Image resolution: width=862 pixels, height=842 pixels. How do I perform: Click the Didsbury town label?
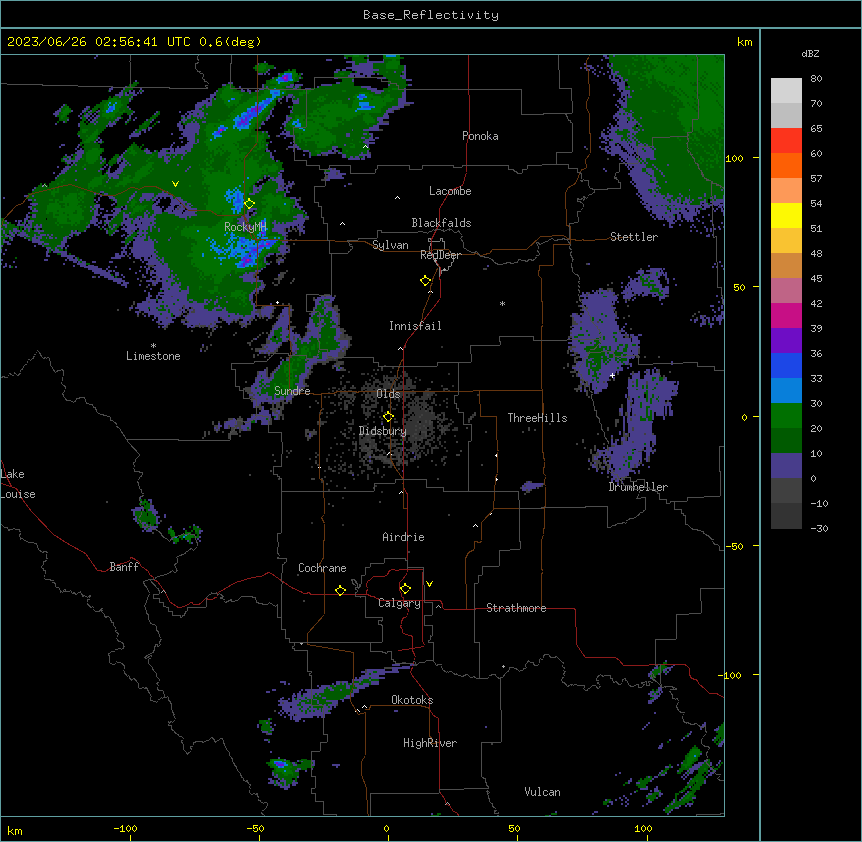[x=383, y=431]
